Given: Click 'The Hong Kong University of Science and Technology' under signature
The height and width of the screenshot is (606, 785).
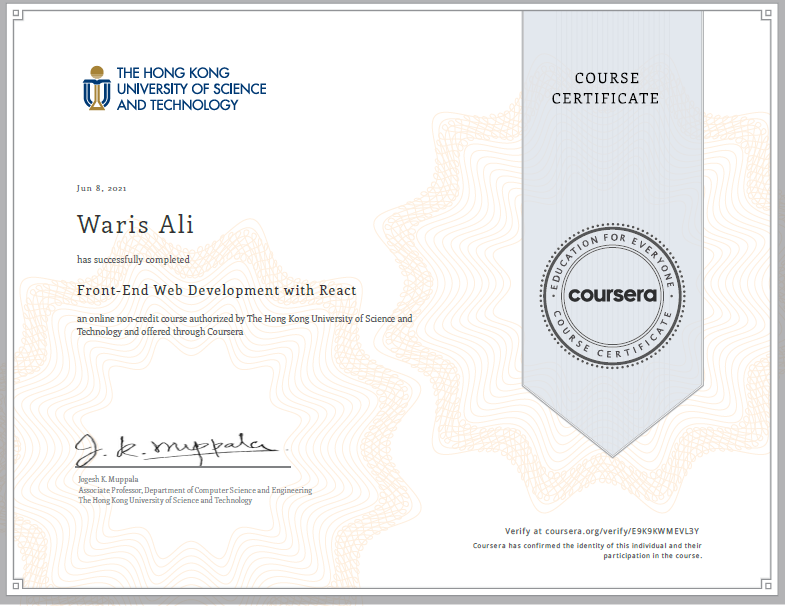Looking at the screenshot, I should coord(165,500).
